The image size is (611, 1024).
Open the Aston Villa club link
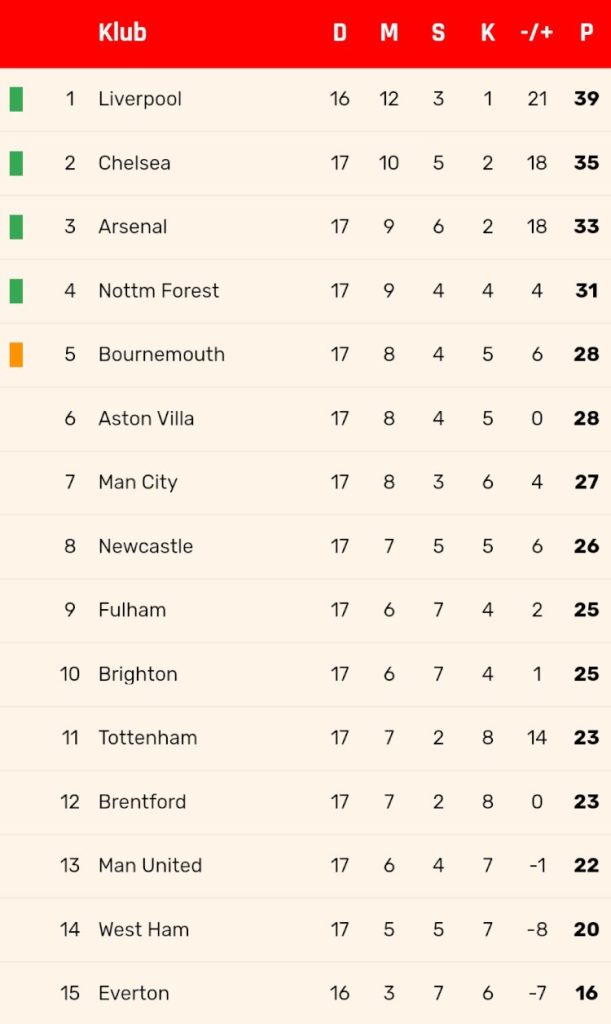pos(146,419)
